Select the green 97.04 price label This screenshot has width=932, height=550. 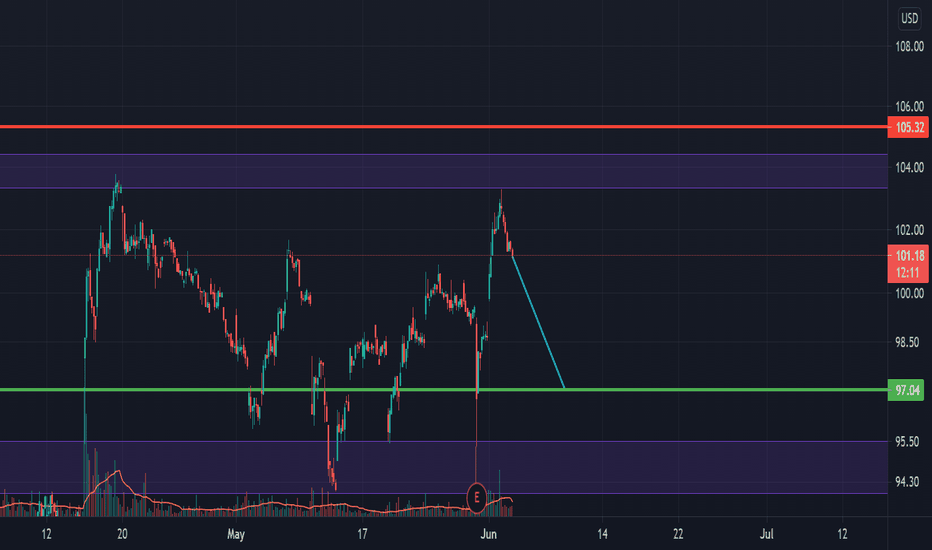click(x=906, y=390)
